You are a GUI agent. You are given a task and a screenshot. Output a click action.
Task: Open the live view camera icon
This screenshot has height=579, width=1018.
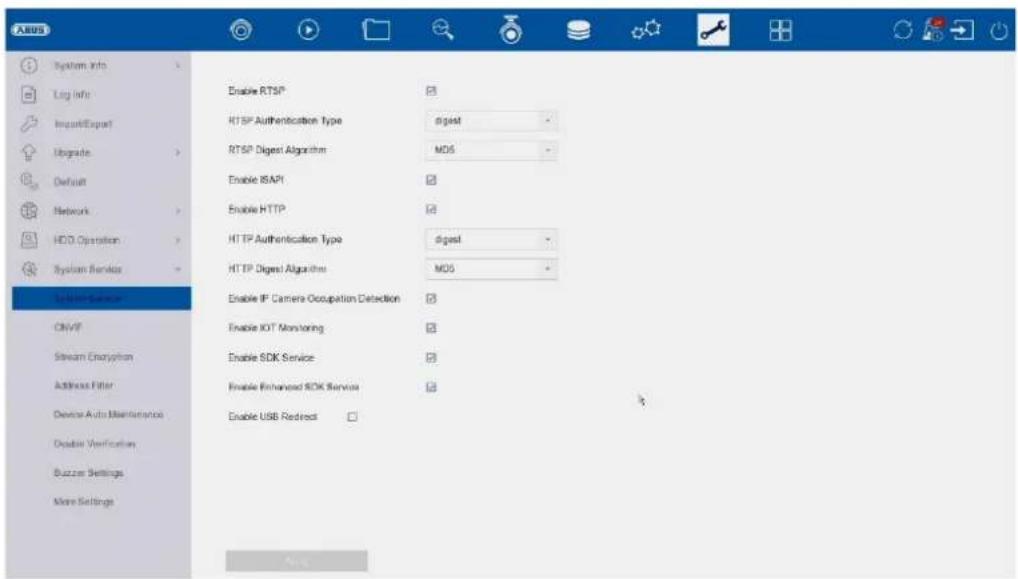tap(241, 30)
